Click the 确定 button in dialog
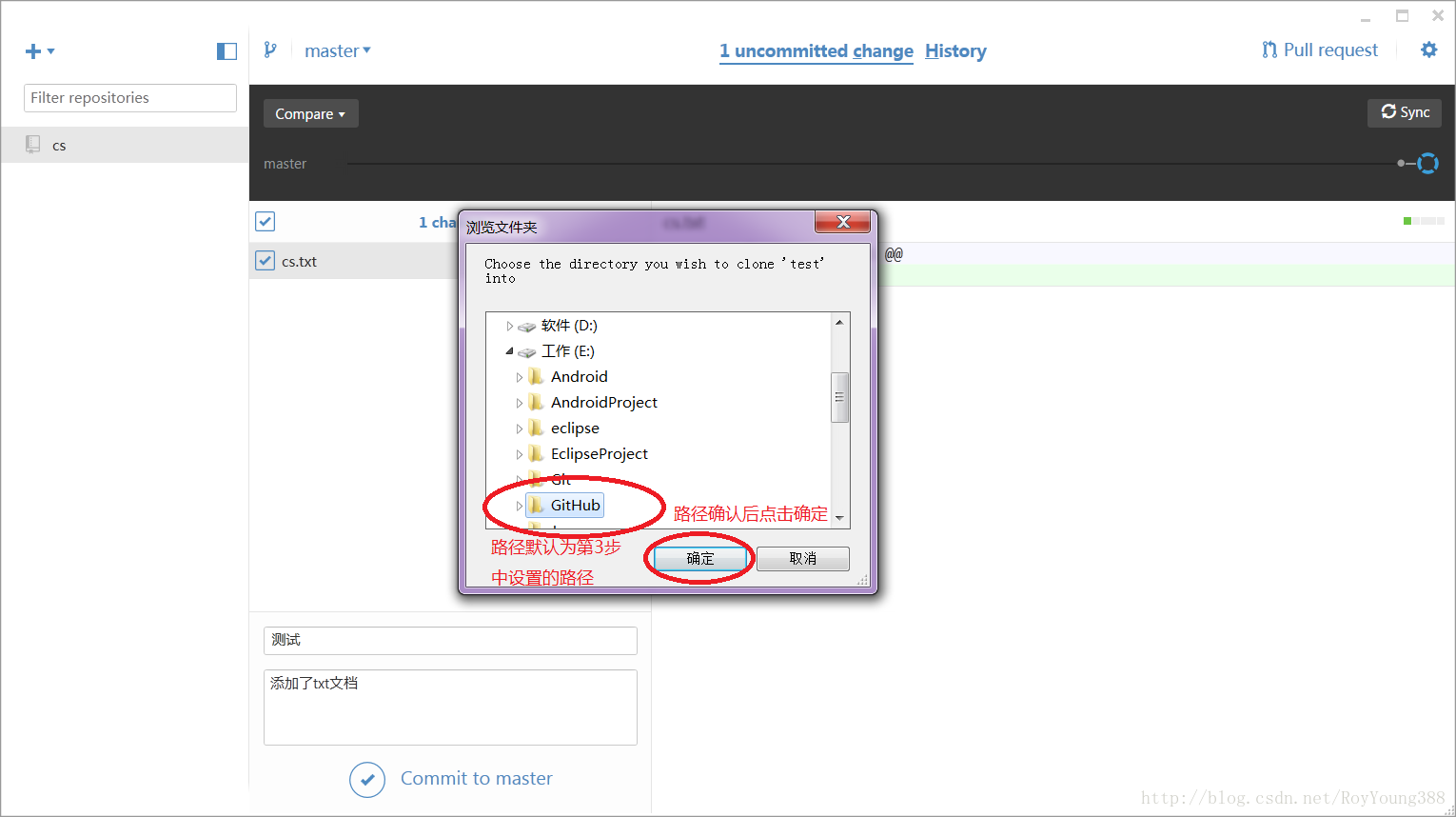1456x817 pixels. [700, 559]
